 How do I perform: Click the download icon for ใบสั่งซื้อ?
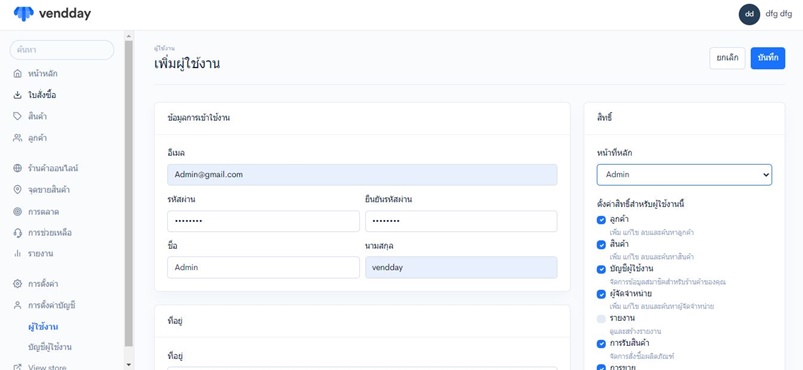17,95
